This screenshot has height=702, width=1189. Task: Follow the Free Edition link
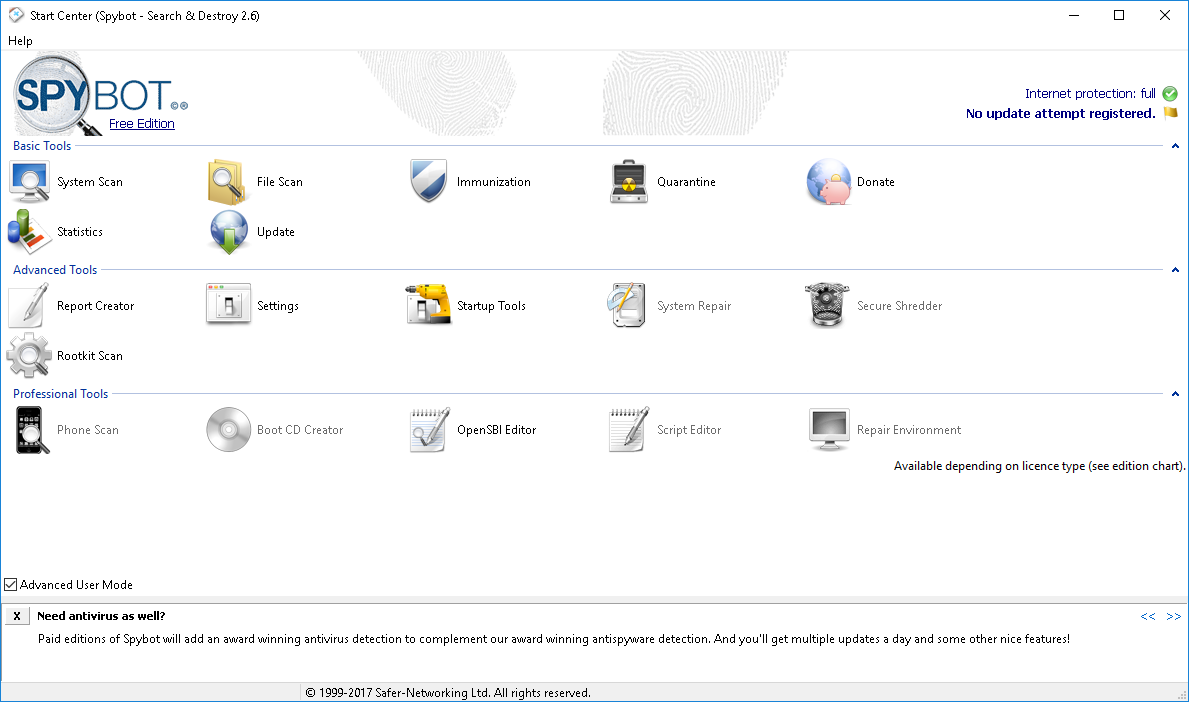[142, 124]
